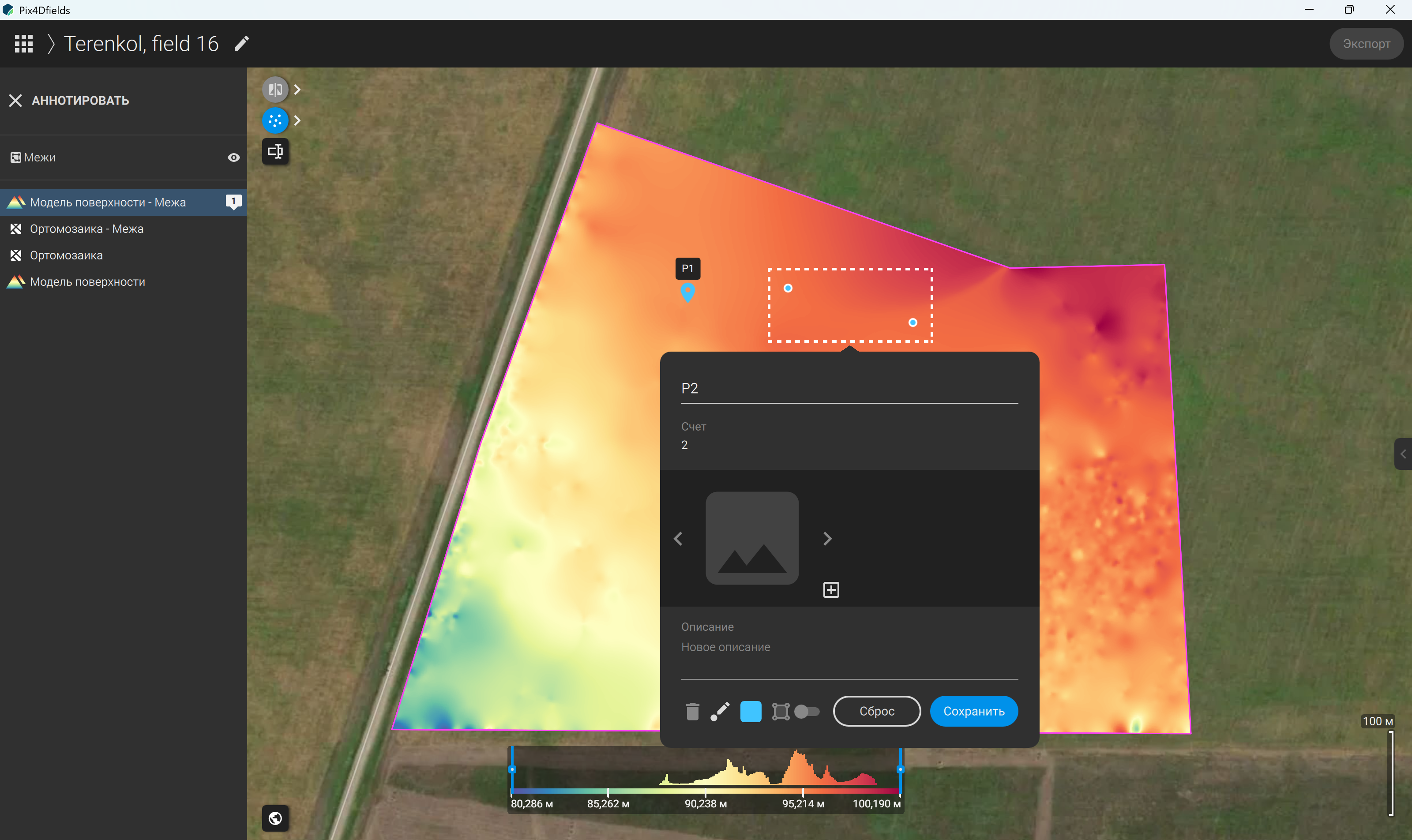This screenshot has width=1412, height=840.
Task: Edit project name with pencil icon
Action: 242,44
